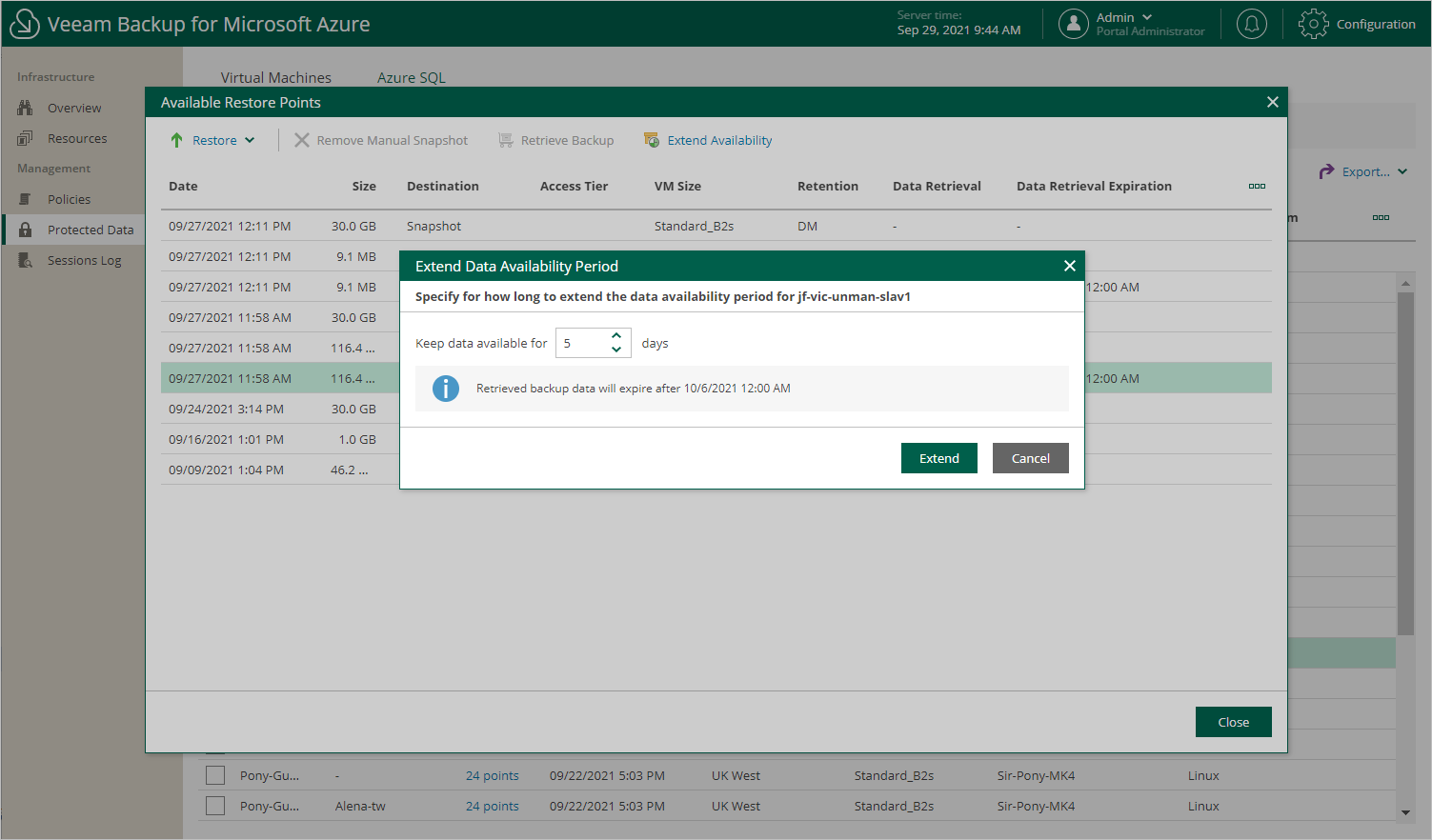Sort by the VM Size column header
Screen dimensions: 1432x840
pos(677,186)
